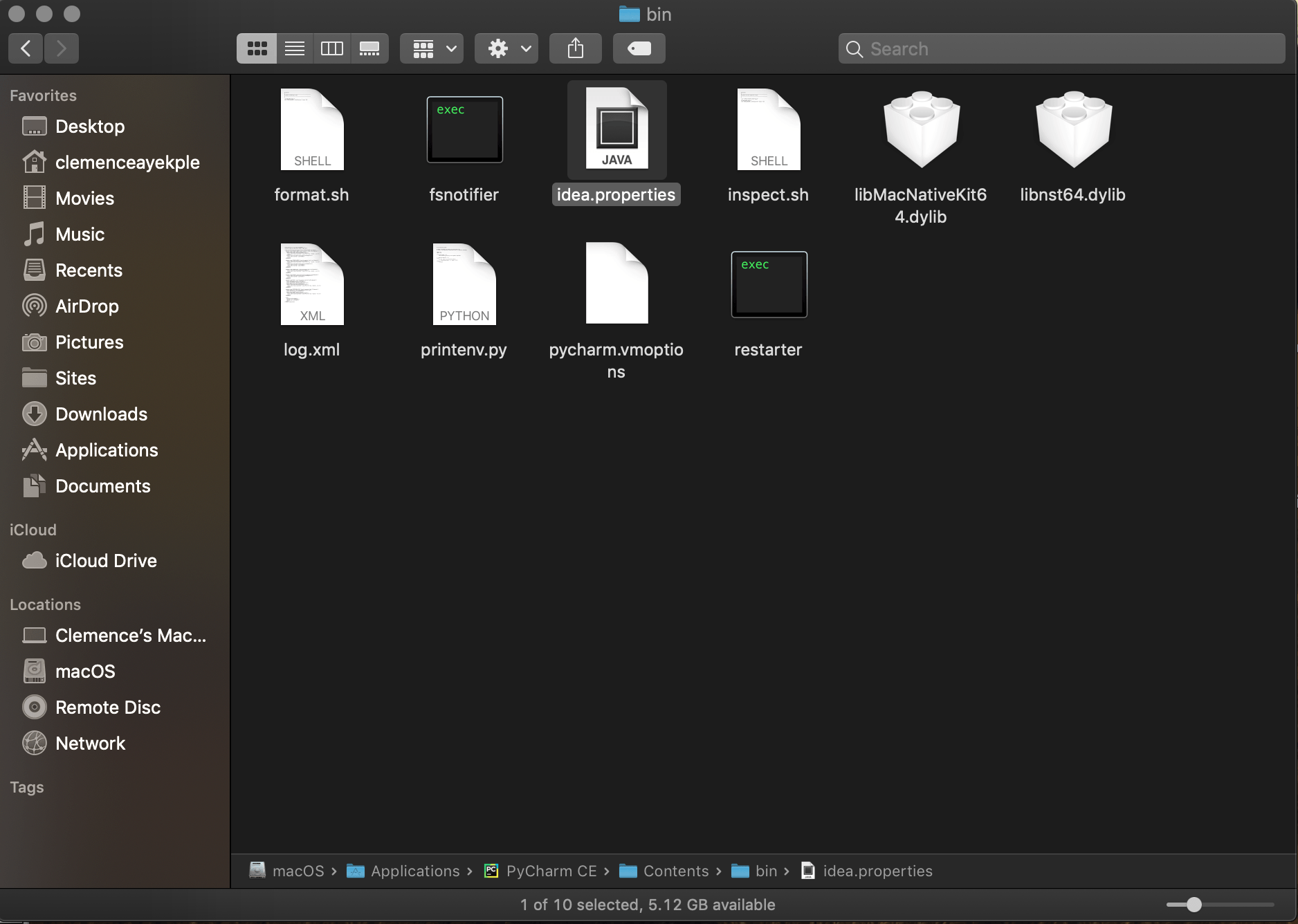Open Applications in the sidebar
Viewport: 1298px width, 924px height.
(107, 450)
